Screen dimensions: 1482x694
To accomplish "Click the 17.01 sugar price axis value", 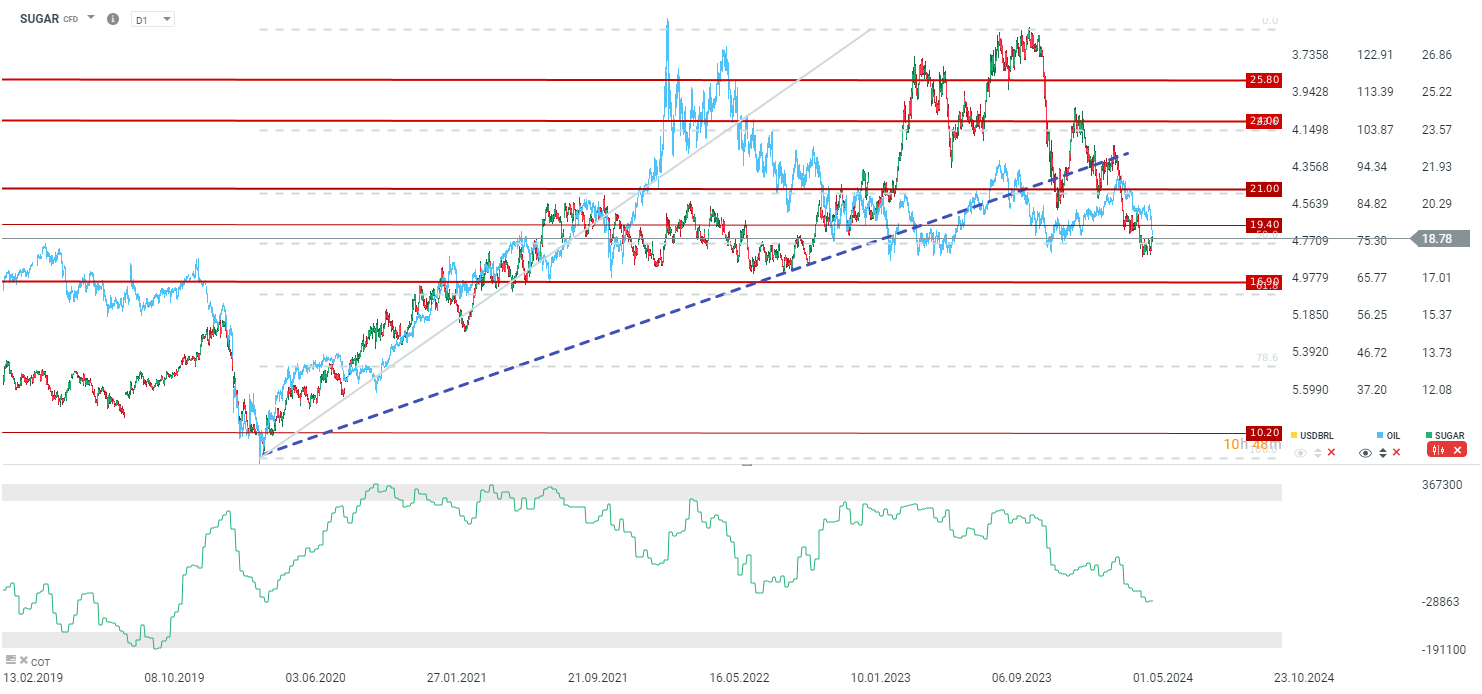I will coord(1437,277).
